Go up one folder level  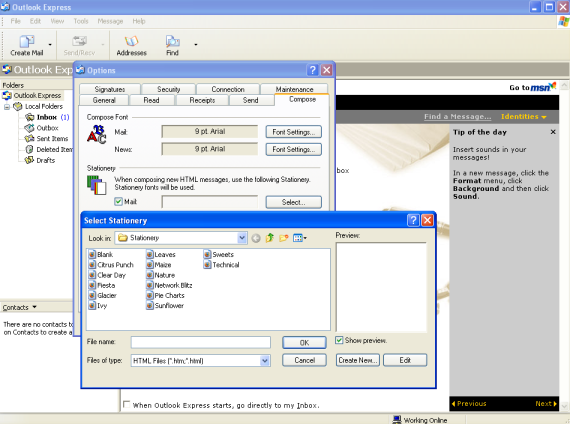click(270, 238)
